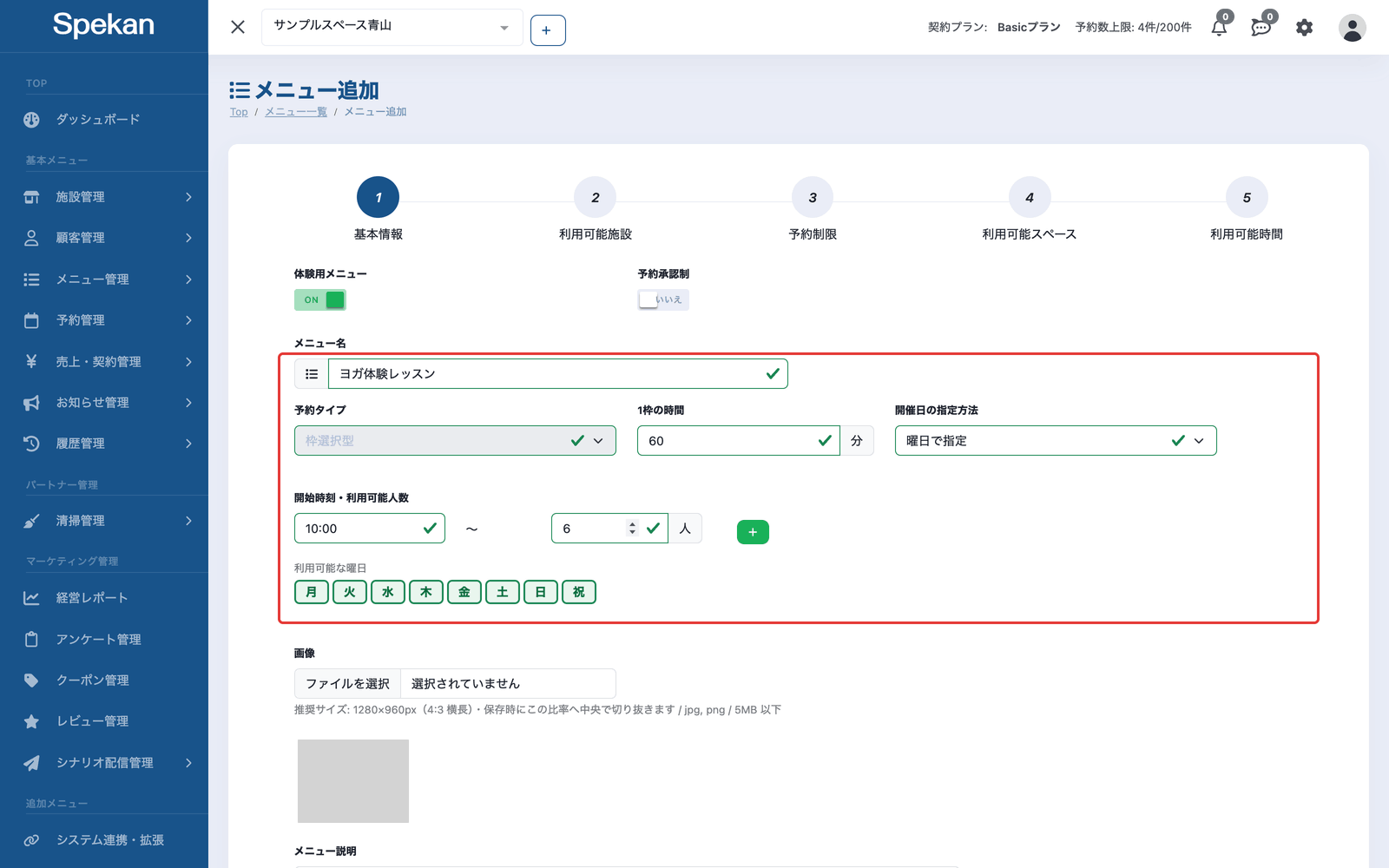Go to step 4 利用可能スペース
The width and height of the screenshot is (1389, 868).
pyautogui.click(x=1030, y=198)
